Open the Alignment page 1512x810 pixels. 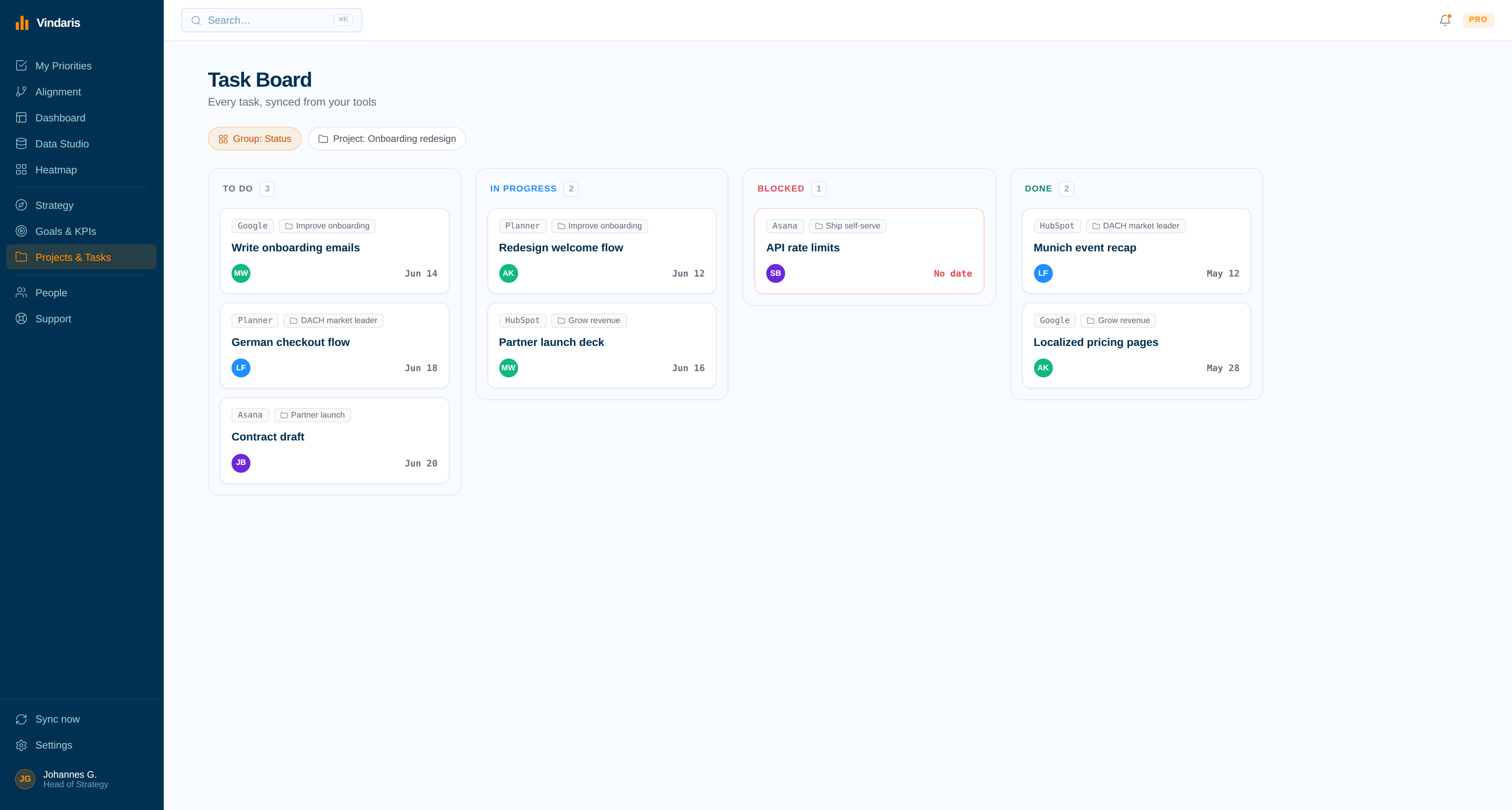[82, 92]
